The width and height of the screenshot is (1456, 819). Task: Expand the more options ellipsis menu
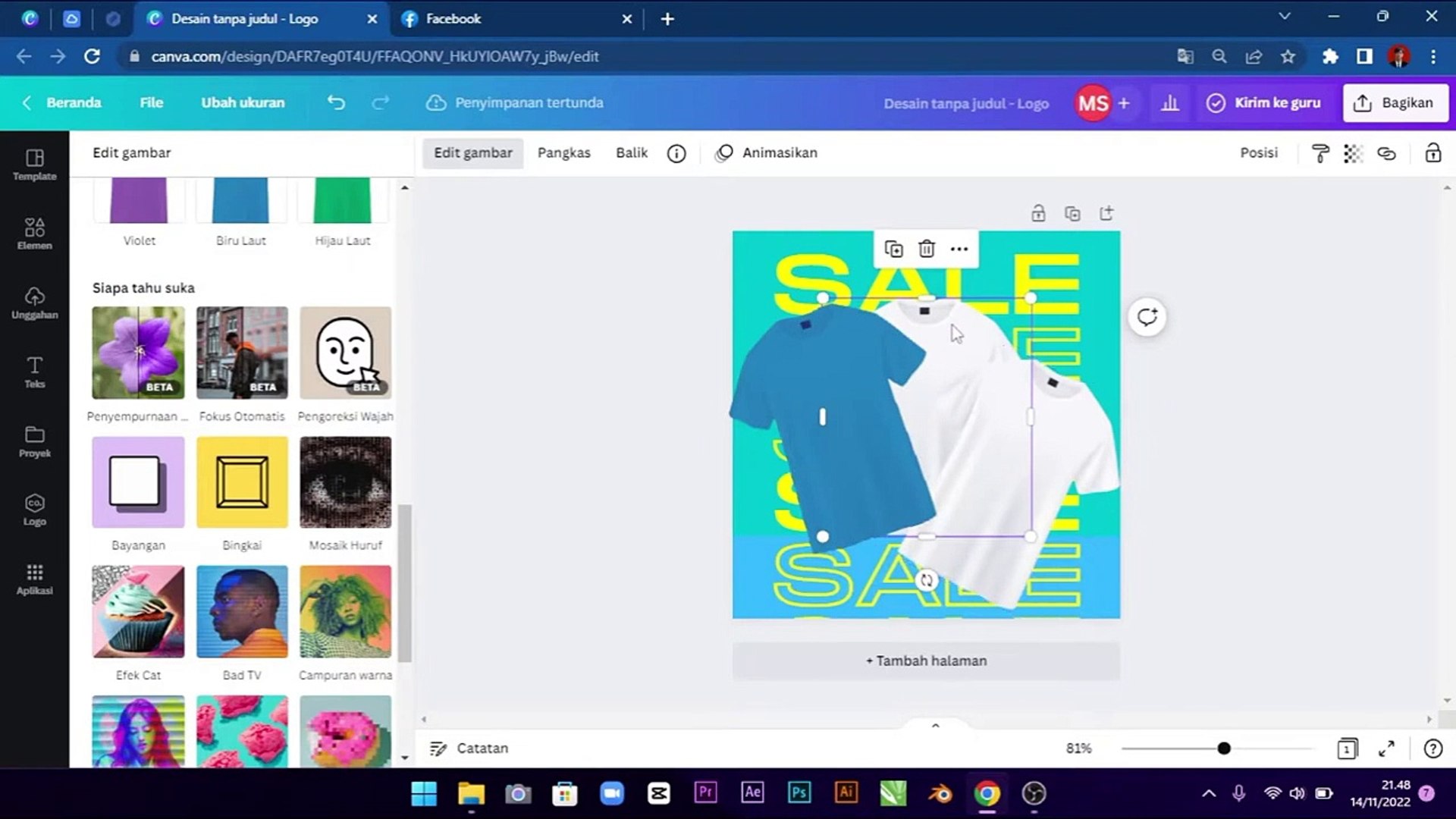coord(959,249)
